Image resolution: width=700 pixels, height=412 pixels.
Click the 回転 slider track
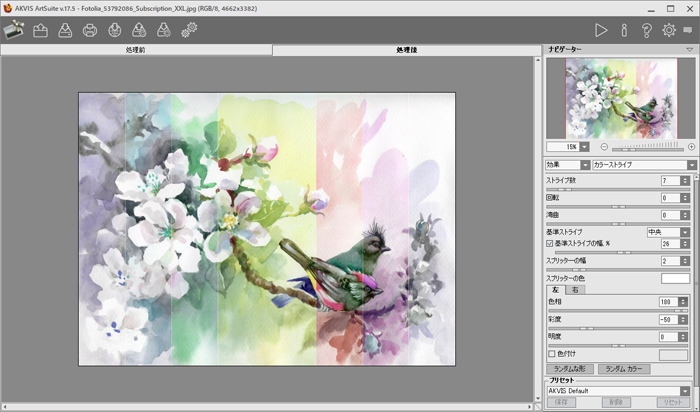[x=618, y=207]
